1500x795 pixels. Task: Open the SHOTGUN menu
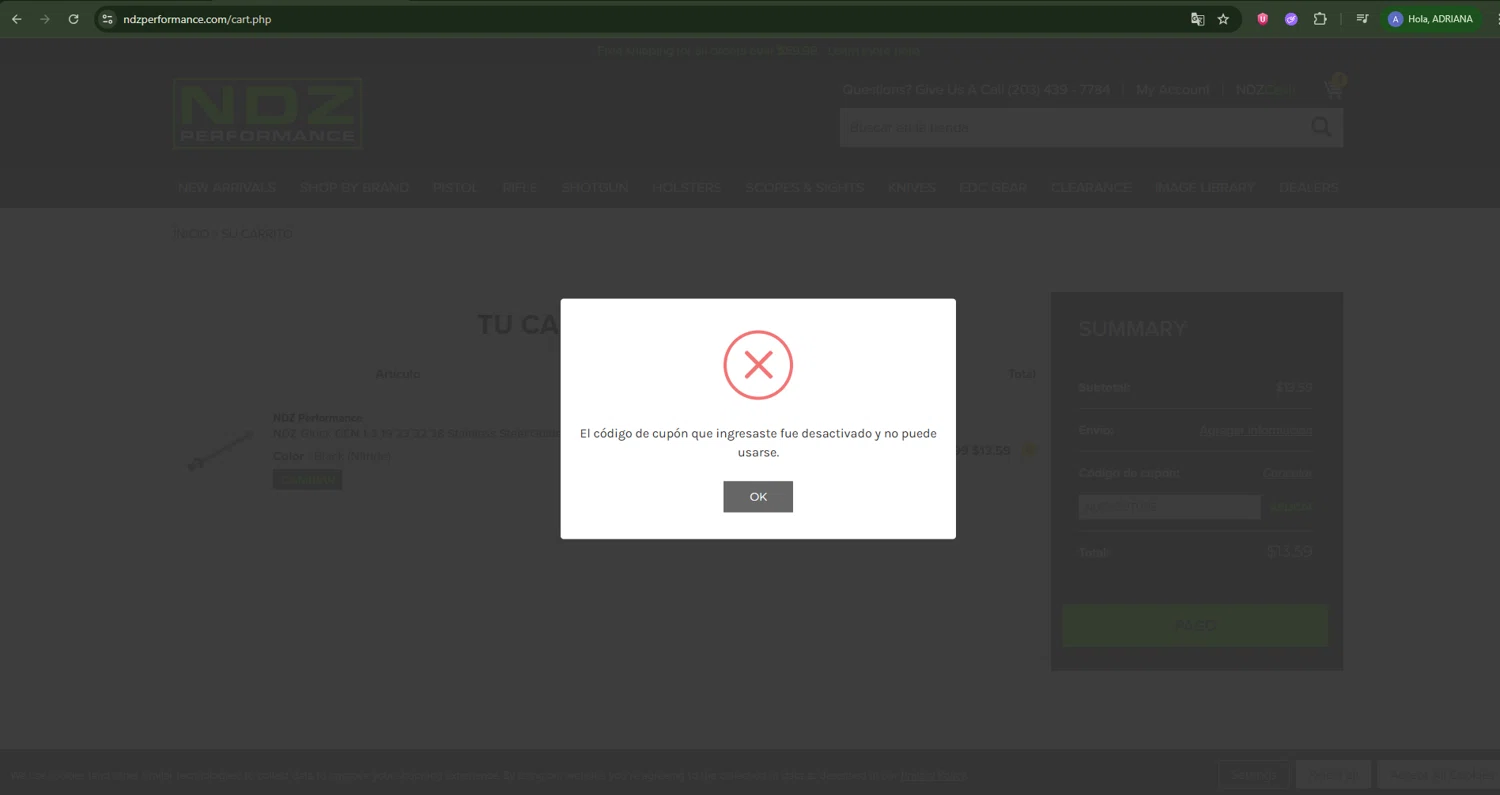(x=595, y=187)
